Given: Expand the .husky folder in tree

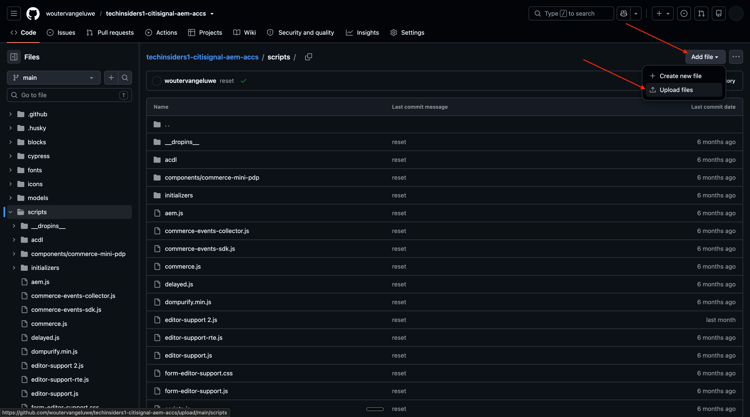Looking at the screenshot, I should [11, 128].
